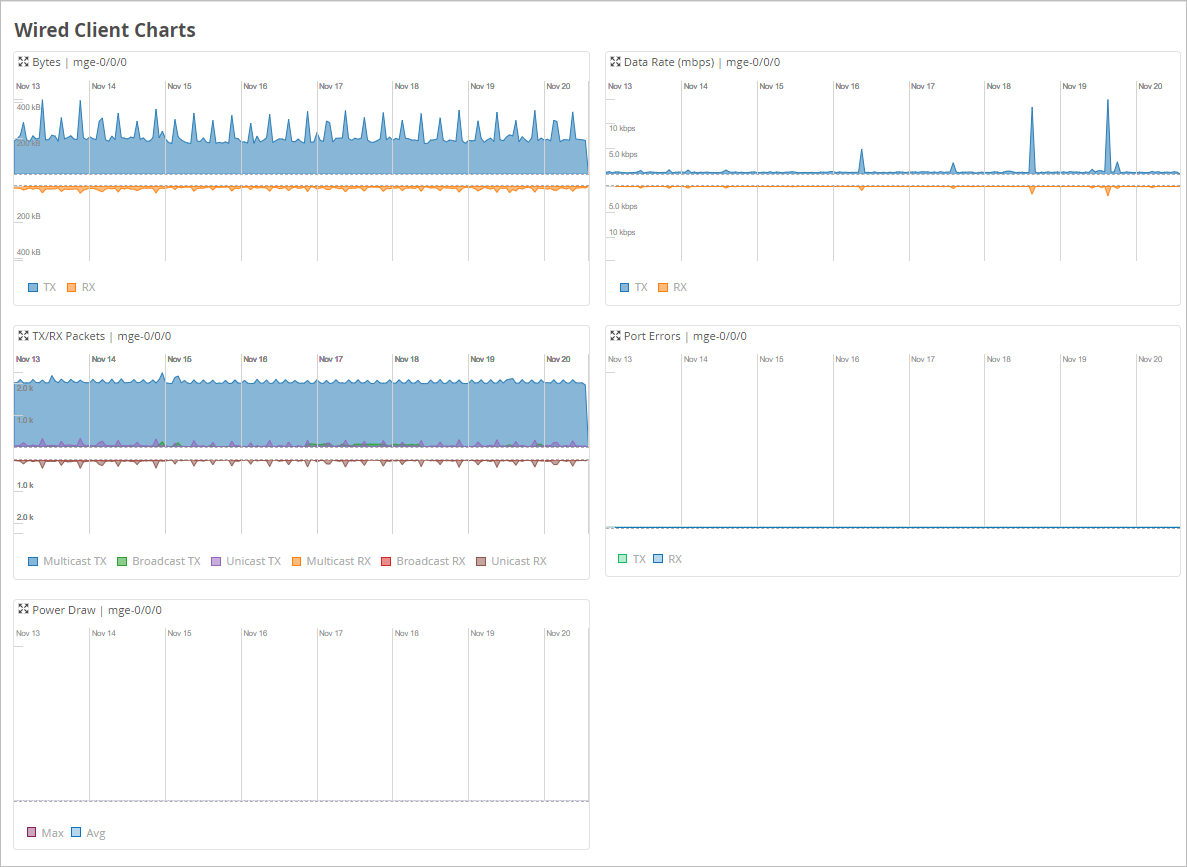1187x867 pixels.
Task: Click Nov 17 date label in Bytes chart
Action: [331, 86]
